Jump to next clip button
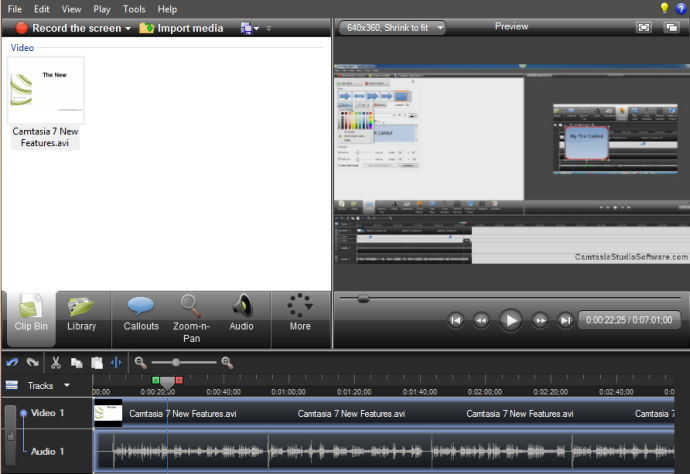690x474 pixels. point(565,320)
